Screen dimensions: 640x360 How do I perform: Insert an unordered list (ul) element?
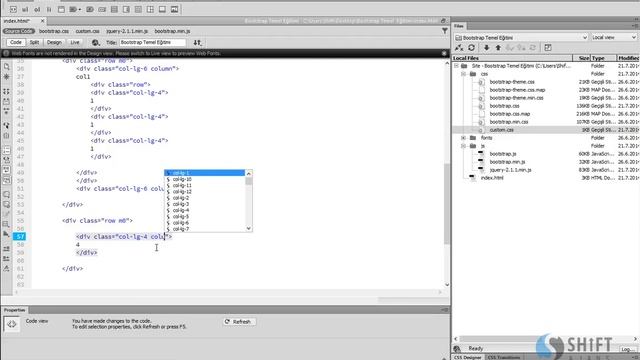25,9
